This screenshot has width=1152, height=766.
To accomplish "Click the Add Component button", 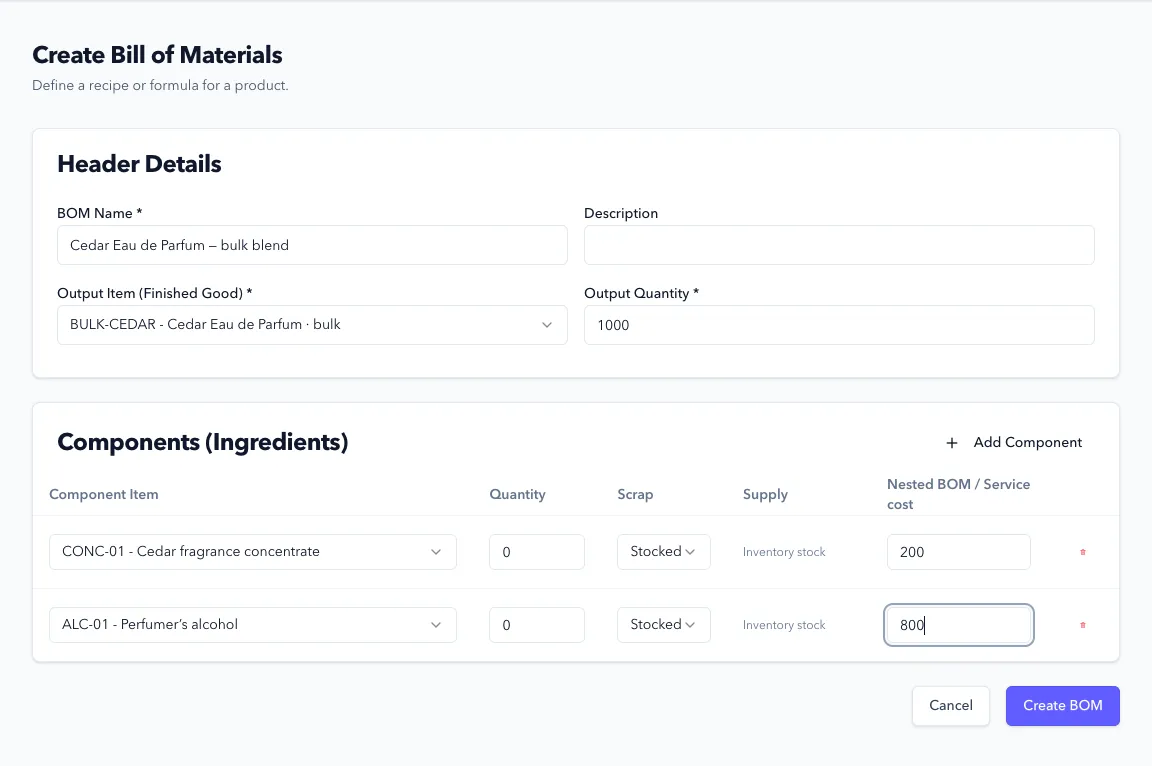I will 1014,442.
